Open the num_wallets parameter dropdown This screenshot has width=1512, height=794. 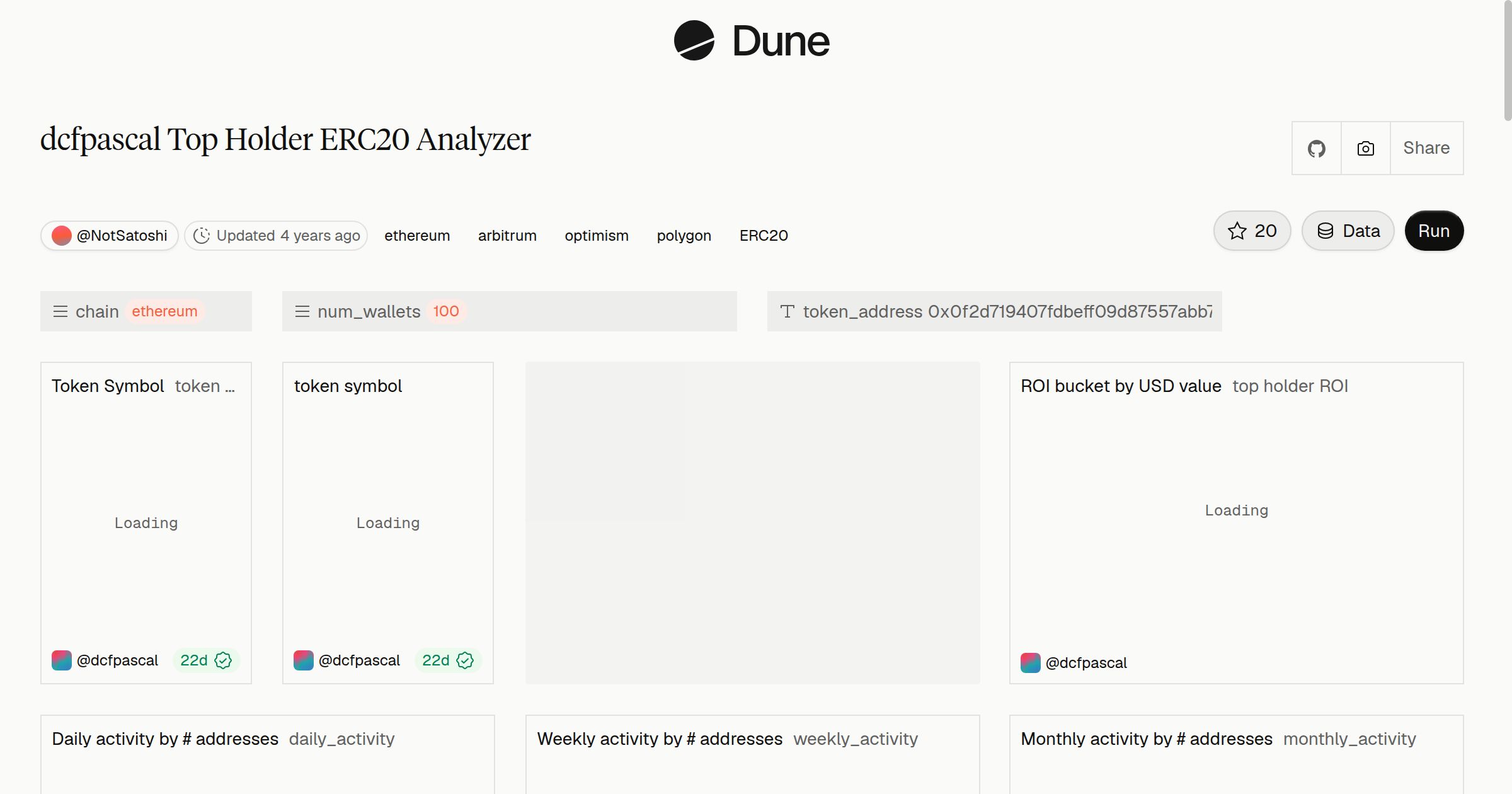[x=510, y=311]
